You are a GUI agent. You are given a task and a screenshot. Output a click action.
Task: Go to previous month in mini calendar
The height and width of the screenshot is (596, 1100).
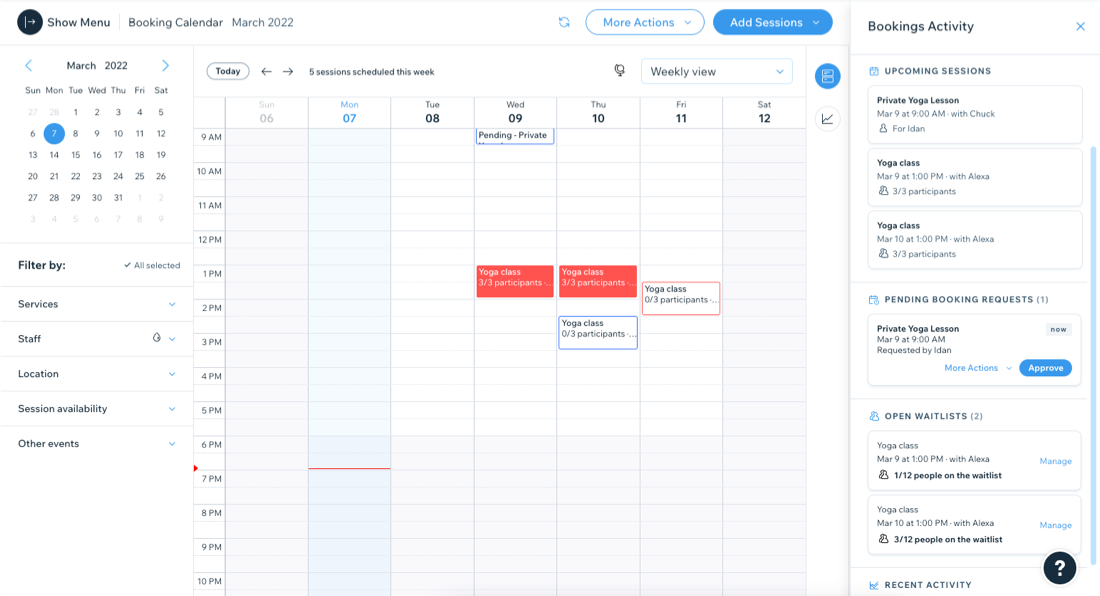pyautogui.click(x=29, y=65)
